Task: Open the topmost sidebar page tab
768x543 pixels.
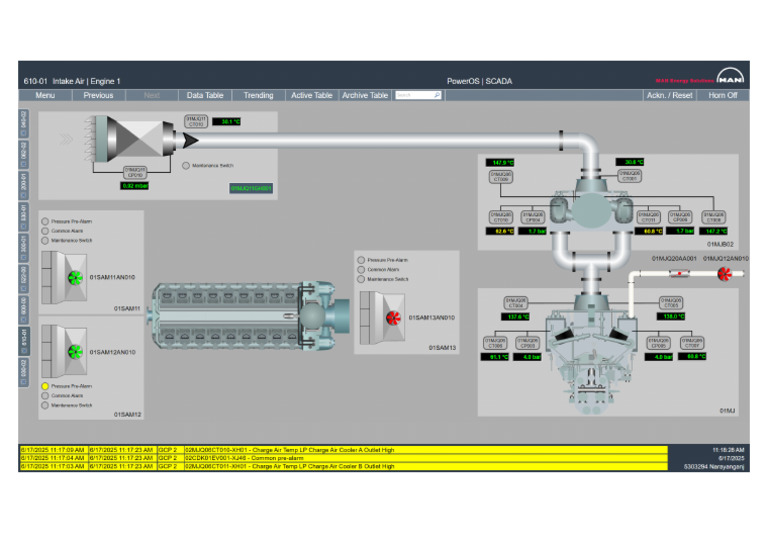Action: pyautogui.click(x=24, y=123)
